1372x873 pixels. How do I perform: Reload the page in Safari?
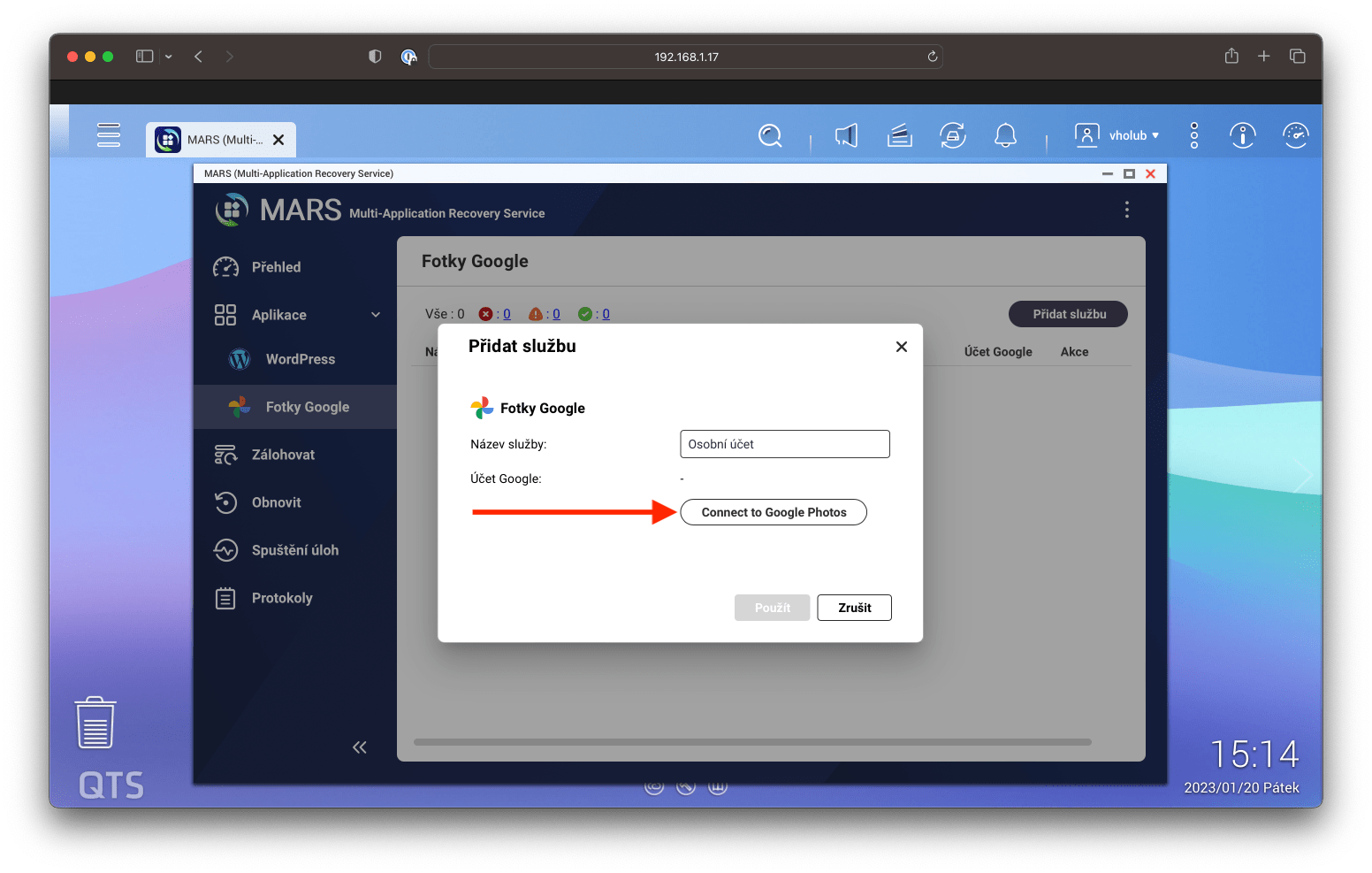pyautogui.click(x=932, y=57)
